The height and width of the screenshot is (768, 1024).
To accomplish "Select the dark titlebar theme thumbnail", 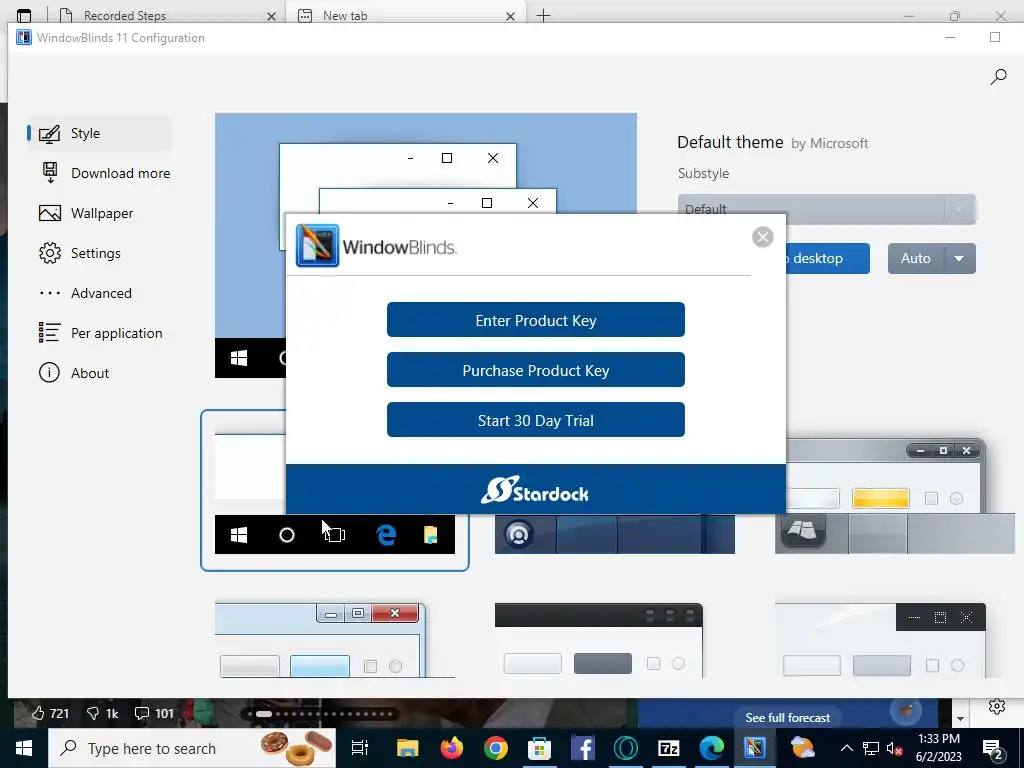I will [599, 641].
